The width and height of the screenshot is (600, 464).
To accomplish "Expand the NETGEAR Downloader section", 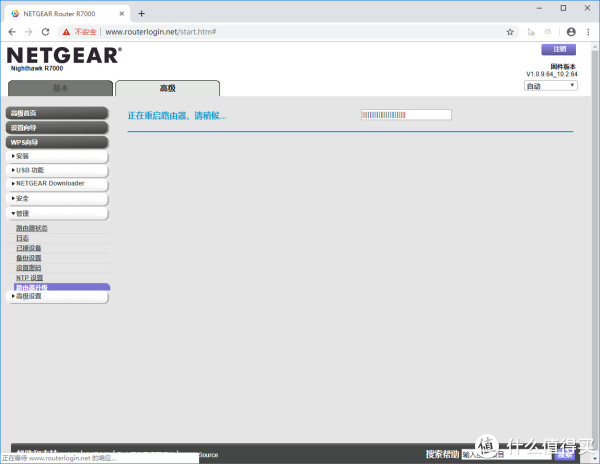I will [57, 184].
